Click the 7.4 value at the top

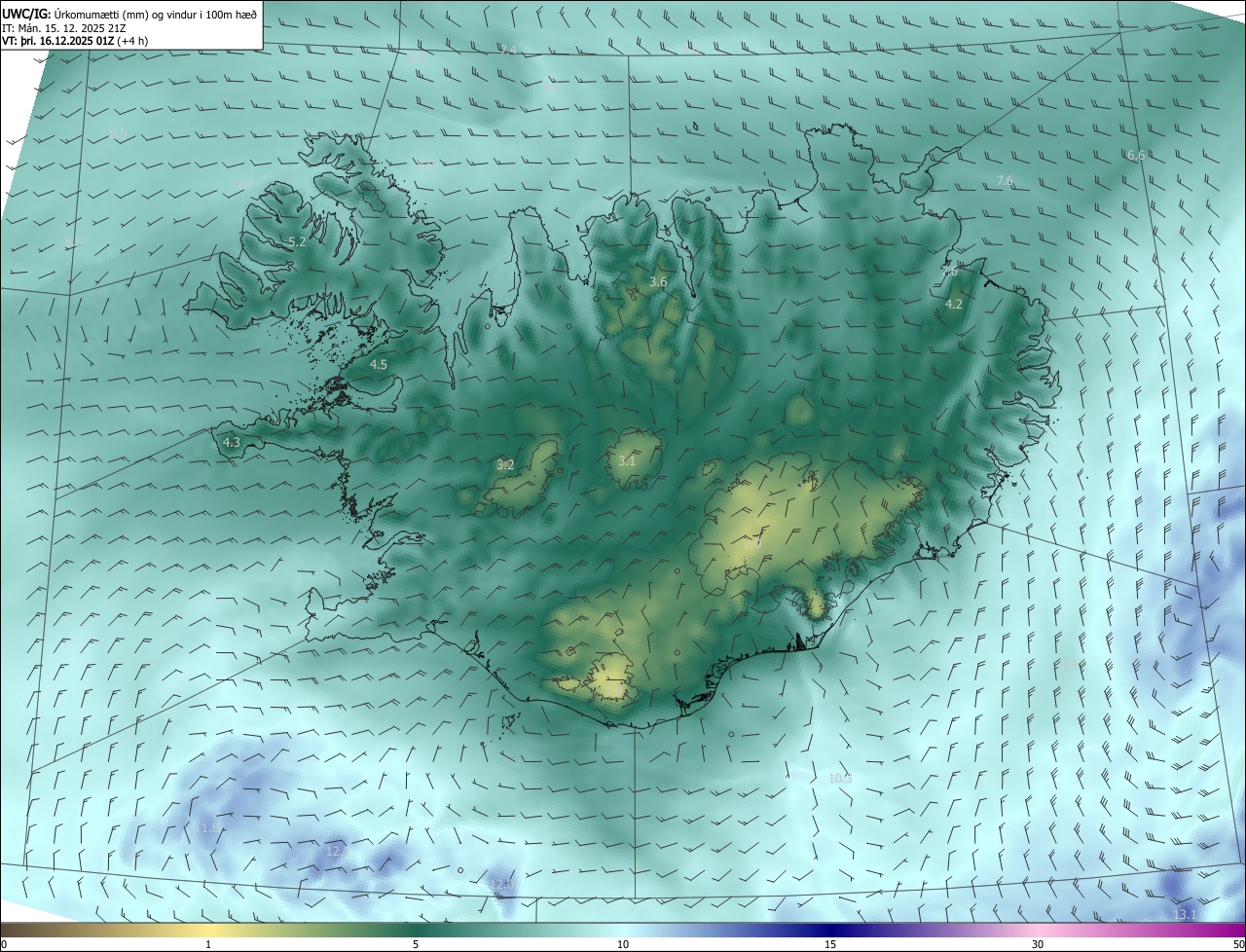click(509, 50)
